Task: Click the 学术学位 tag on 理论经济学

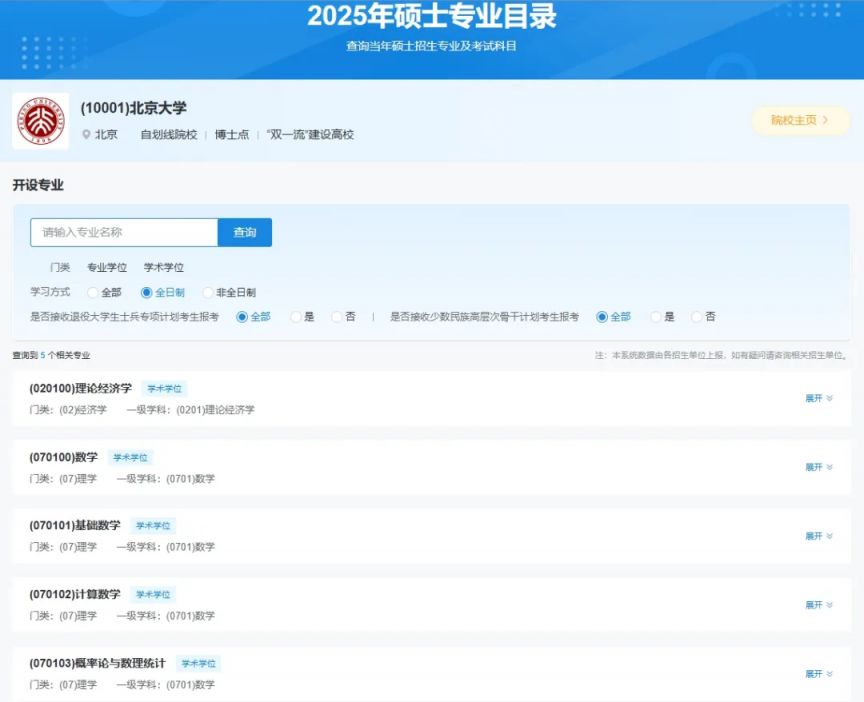Action: [x=164, y=389]
